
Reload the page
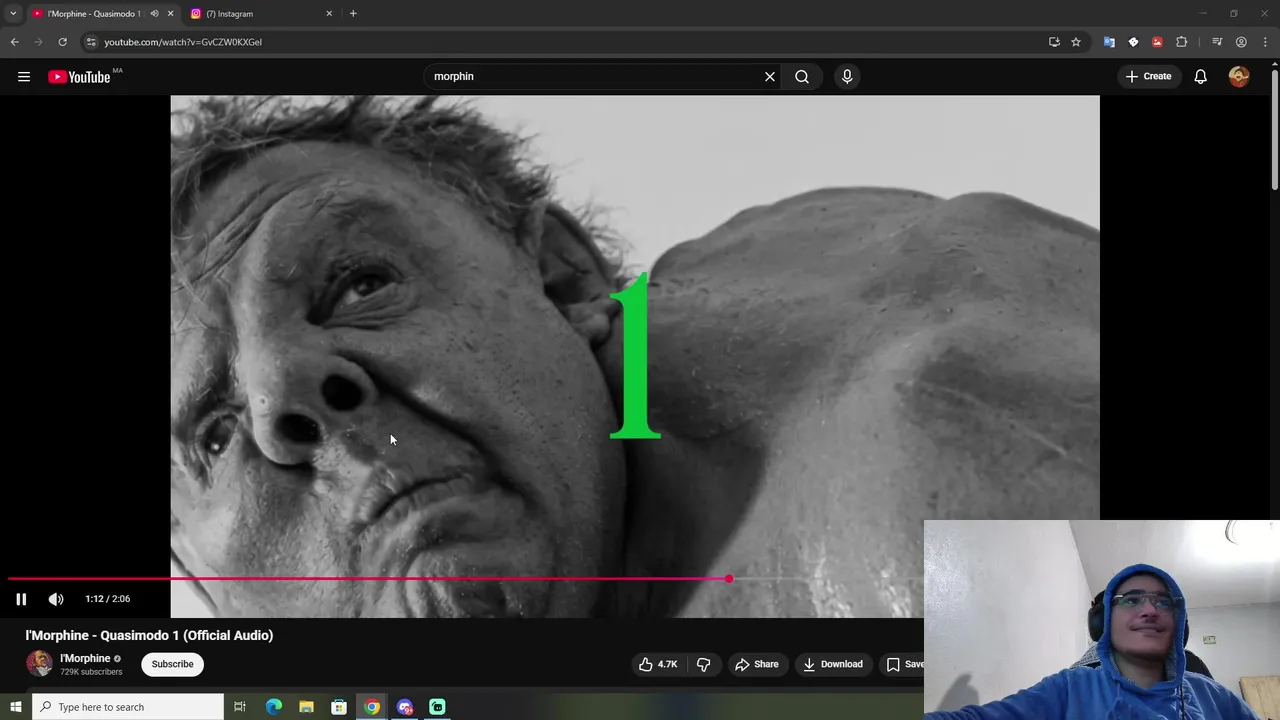coord(62,42)
